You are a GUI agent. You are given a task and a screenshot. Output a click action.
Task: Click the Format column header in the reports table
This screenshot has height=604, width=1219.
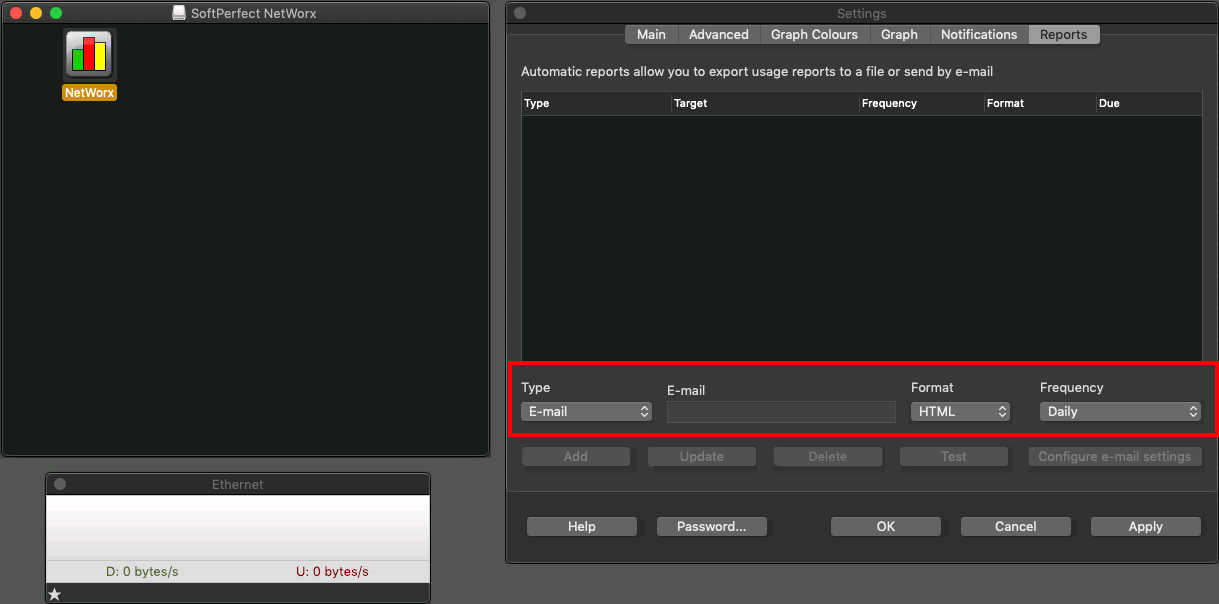point(1040,103)
